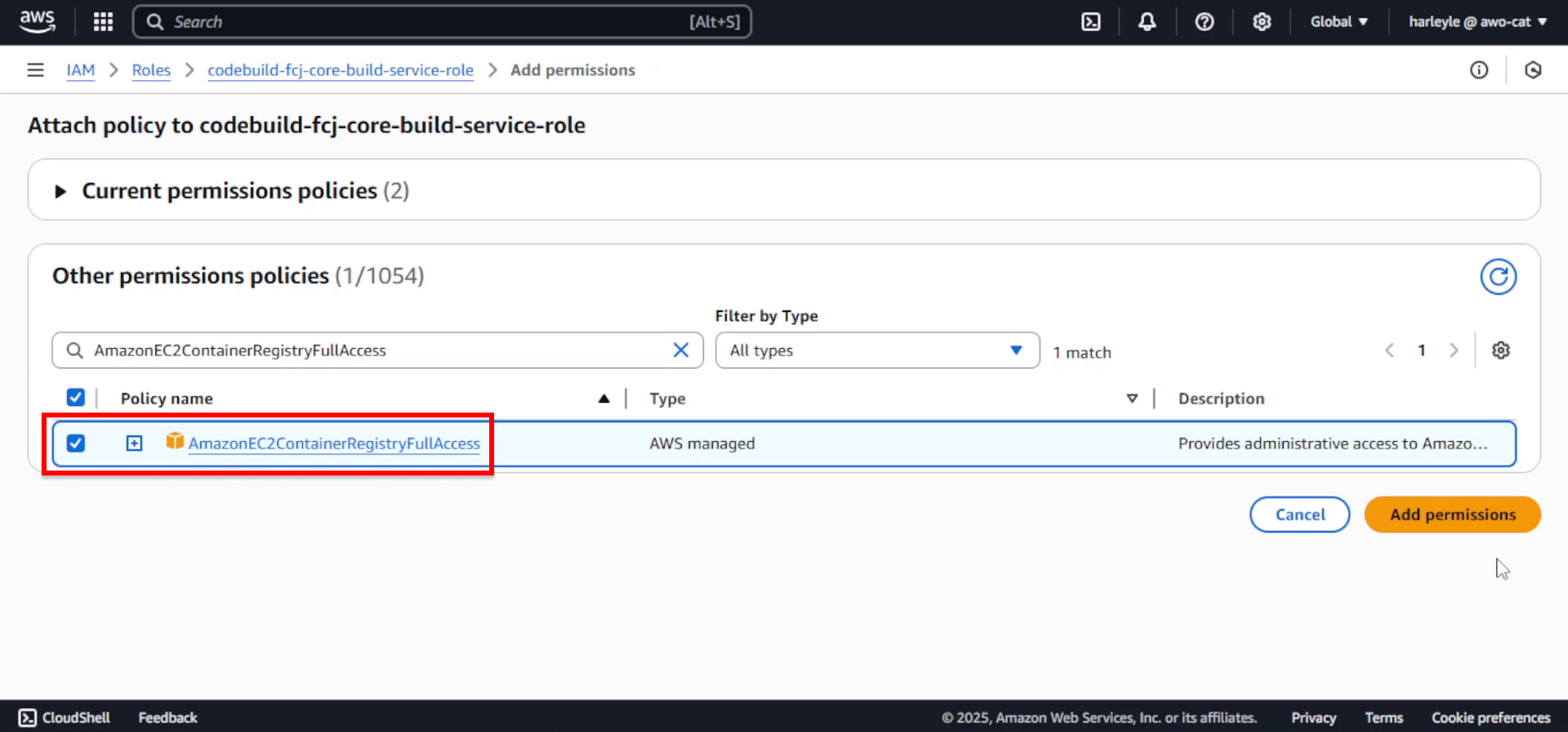Open the help question mark menu
The width and height of the screenshot is (1568, 732).
1205,22
